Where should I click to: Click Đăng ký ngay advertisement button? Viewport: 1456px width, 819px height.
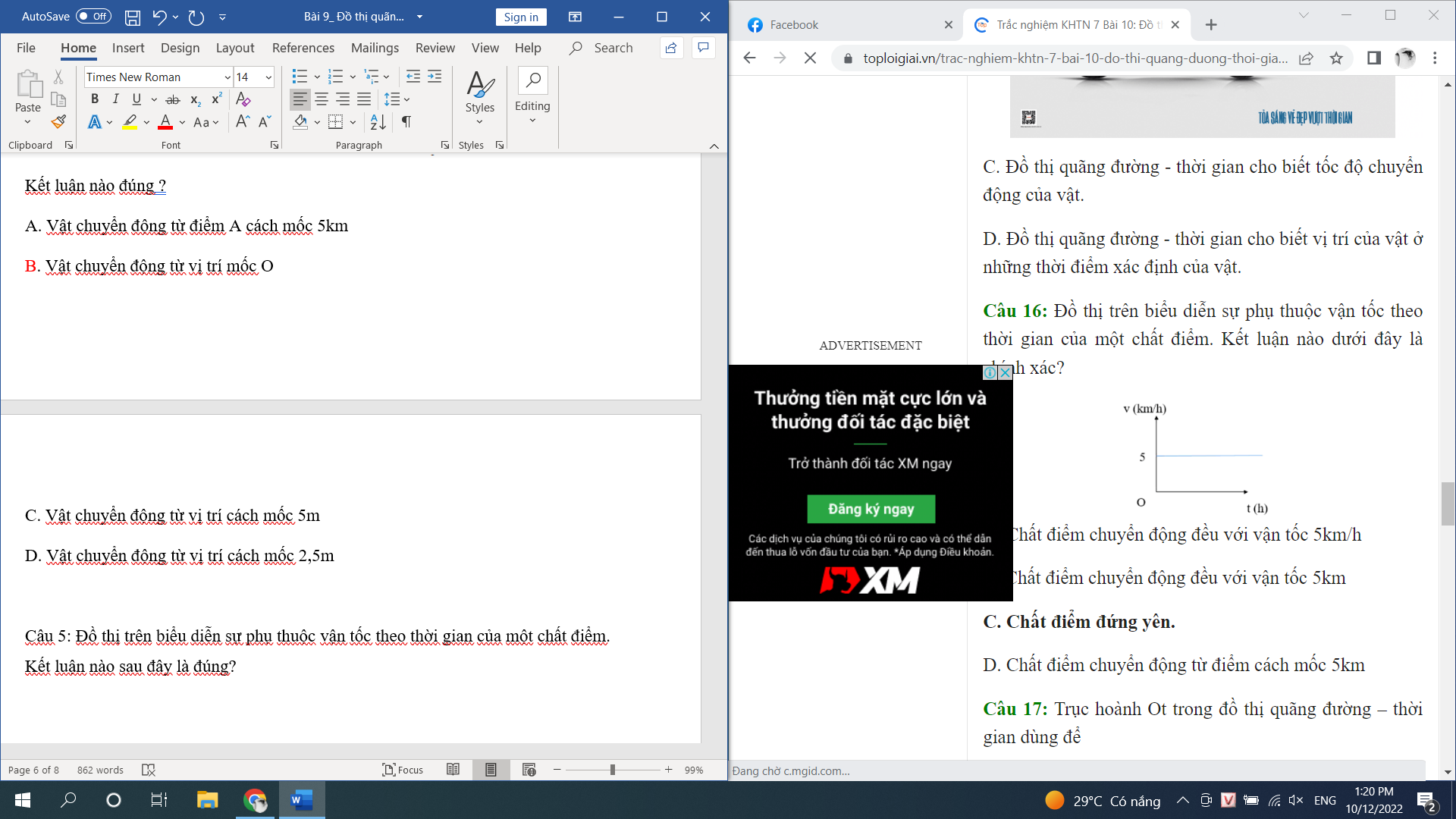(871, 509)
